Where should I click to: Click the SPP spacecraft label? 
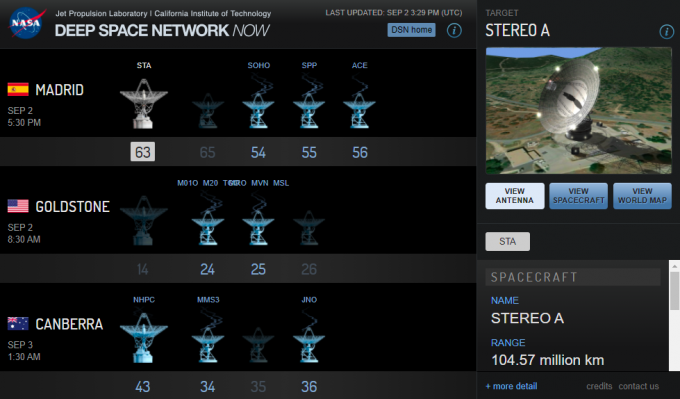point(309,65)
